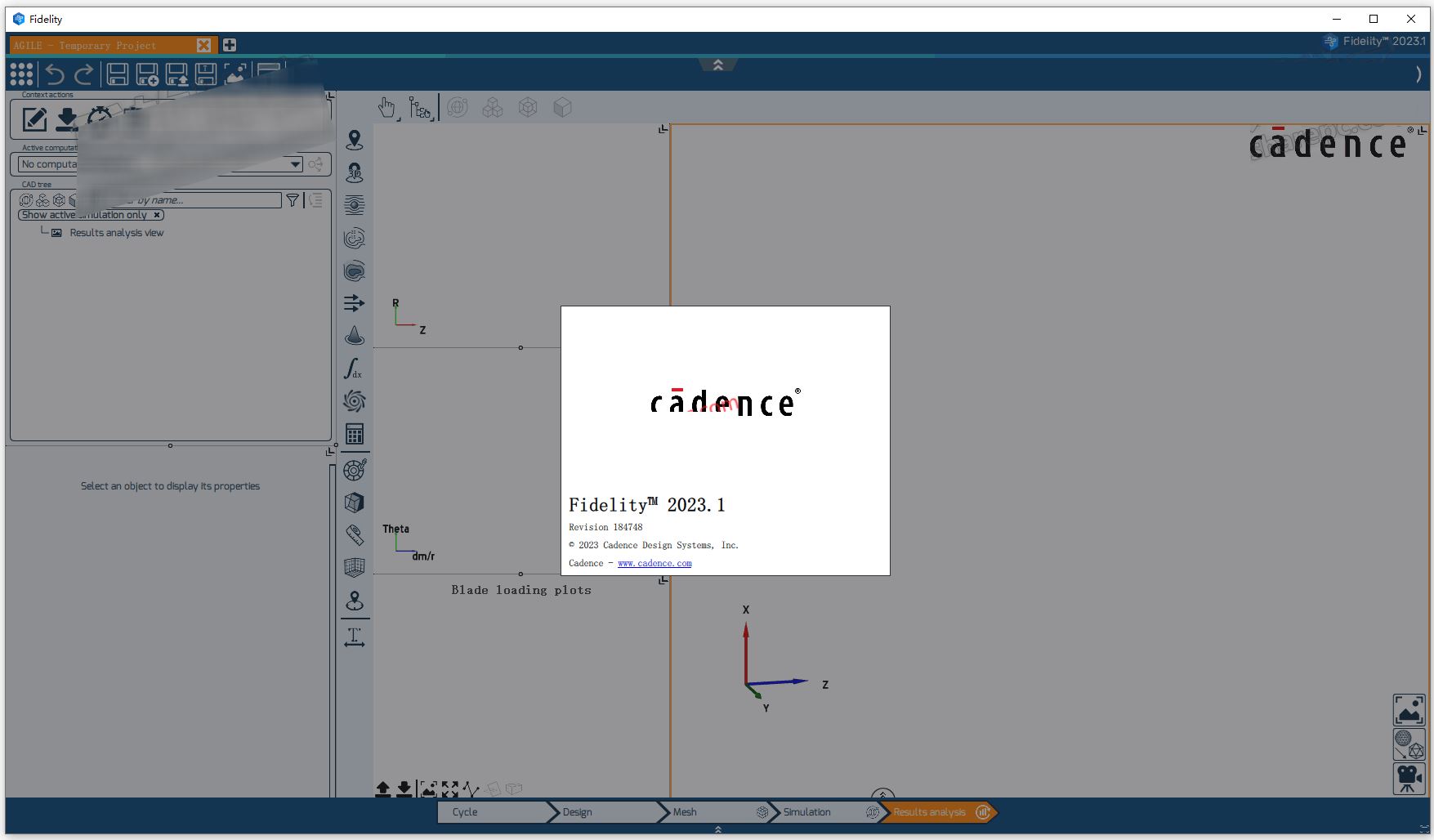Open the www.cadence.com link
1434x840 pixels.
(654, 563)
